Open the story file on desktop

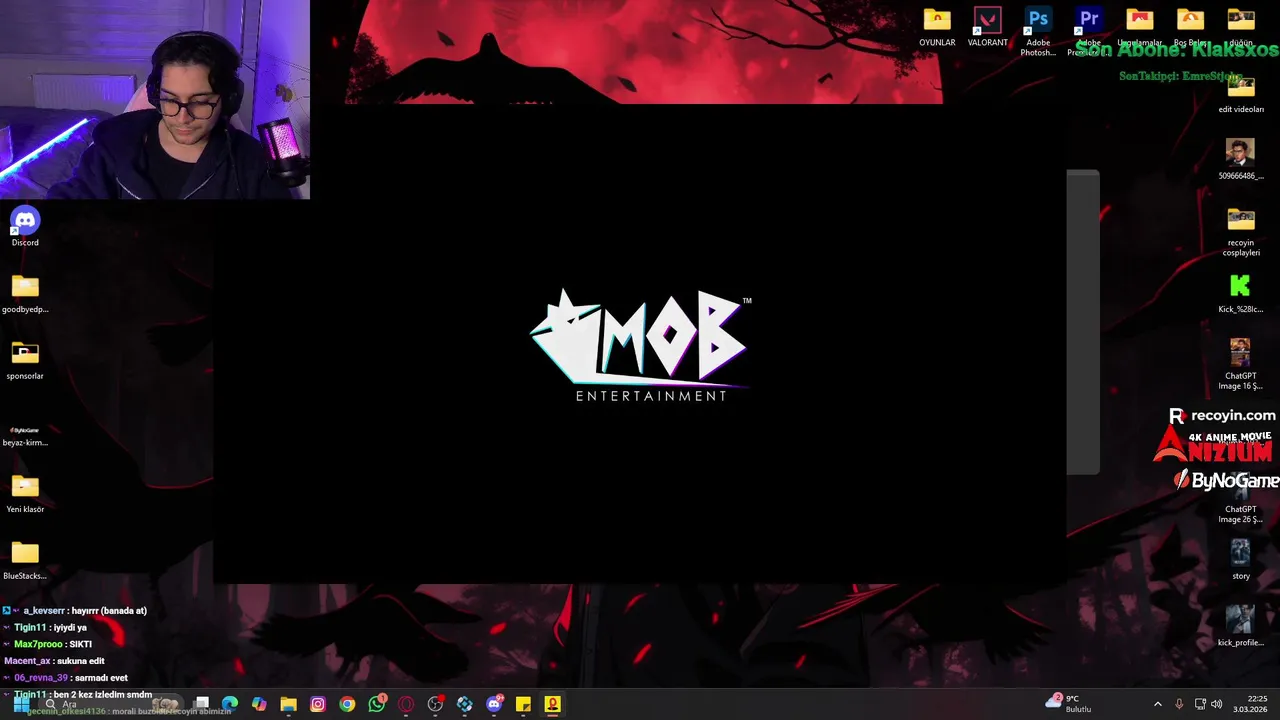point(1241,560)
